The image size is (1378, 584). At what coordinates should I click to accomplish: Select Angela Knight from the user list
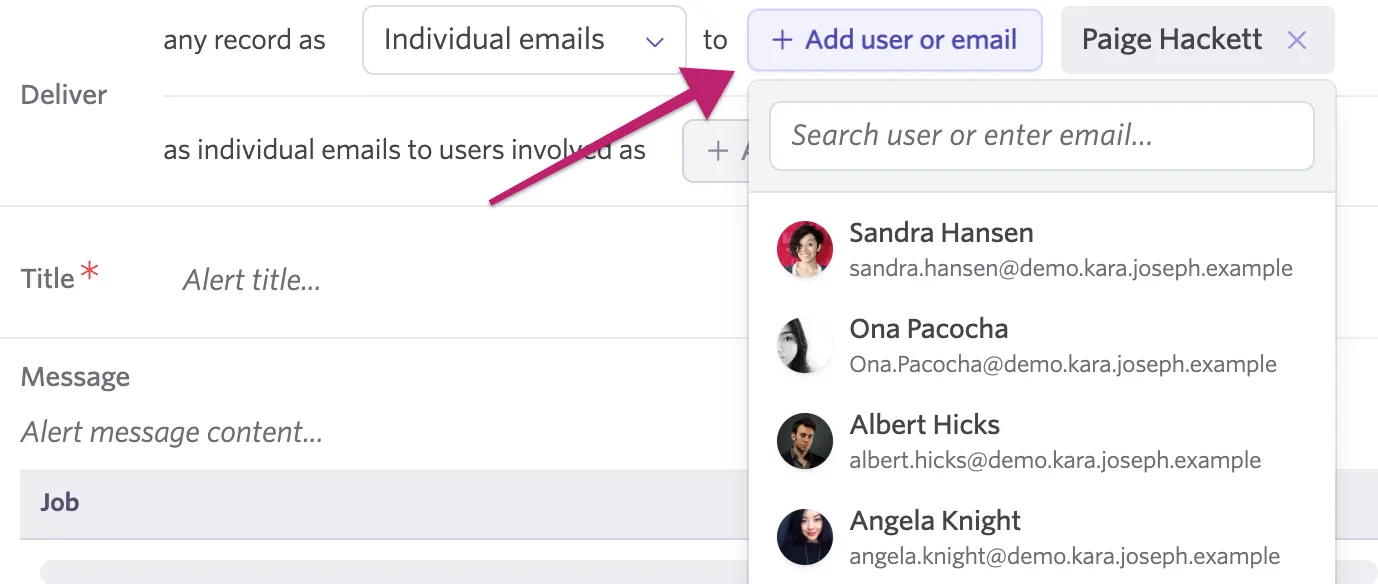[1041, 537]
